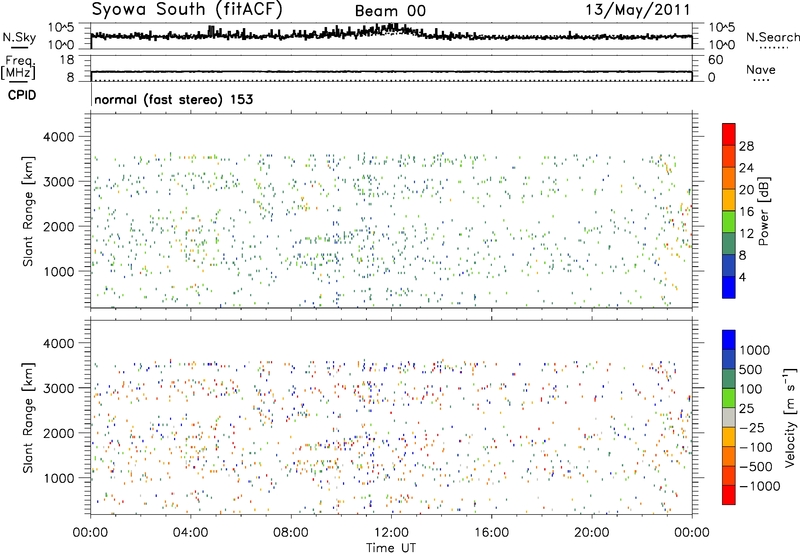Pick the yellow-orange 16-20 dB power segment
This screenshot has height=554, width=800.
click(x=729, y=200)
